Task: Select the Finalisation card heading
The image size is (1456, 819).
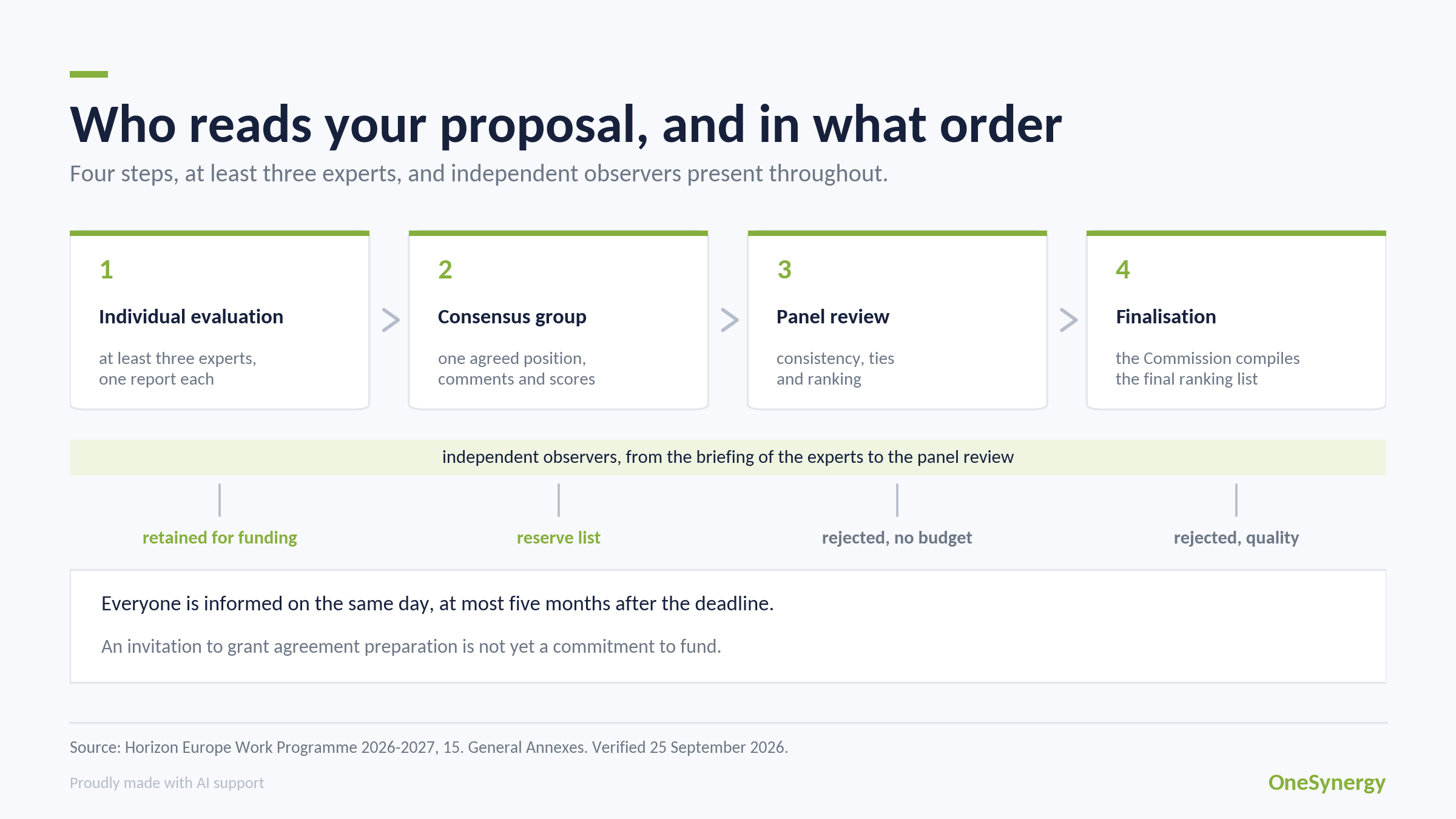Action: (x=1166, y=317)
